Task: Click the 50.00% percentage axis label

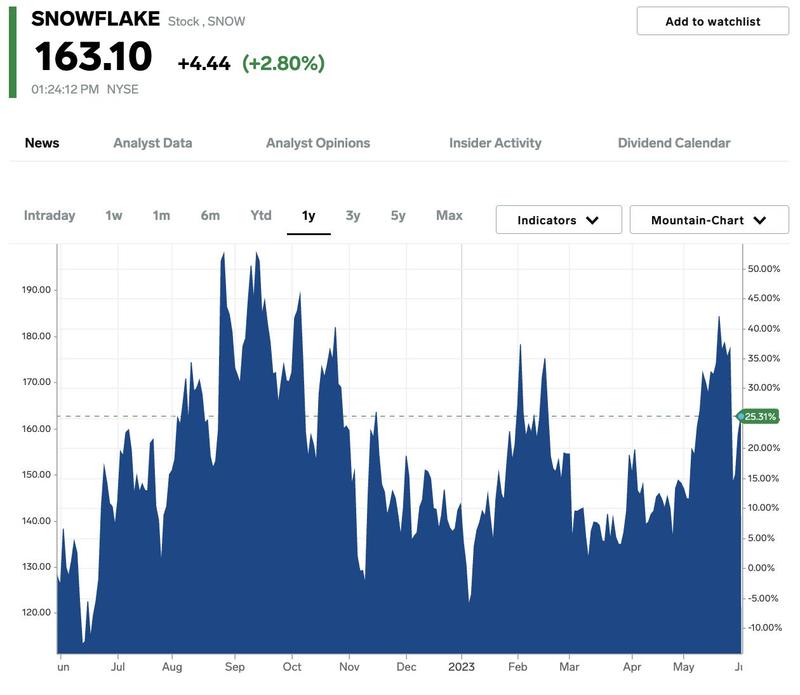Action: (x=764, y=269)
